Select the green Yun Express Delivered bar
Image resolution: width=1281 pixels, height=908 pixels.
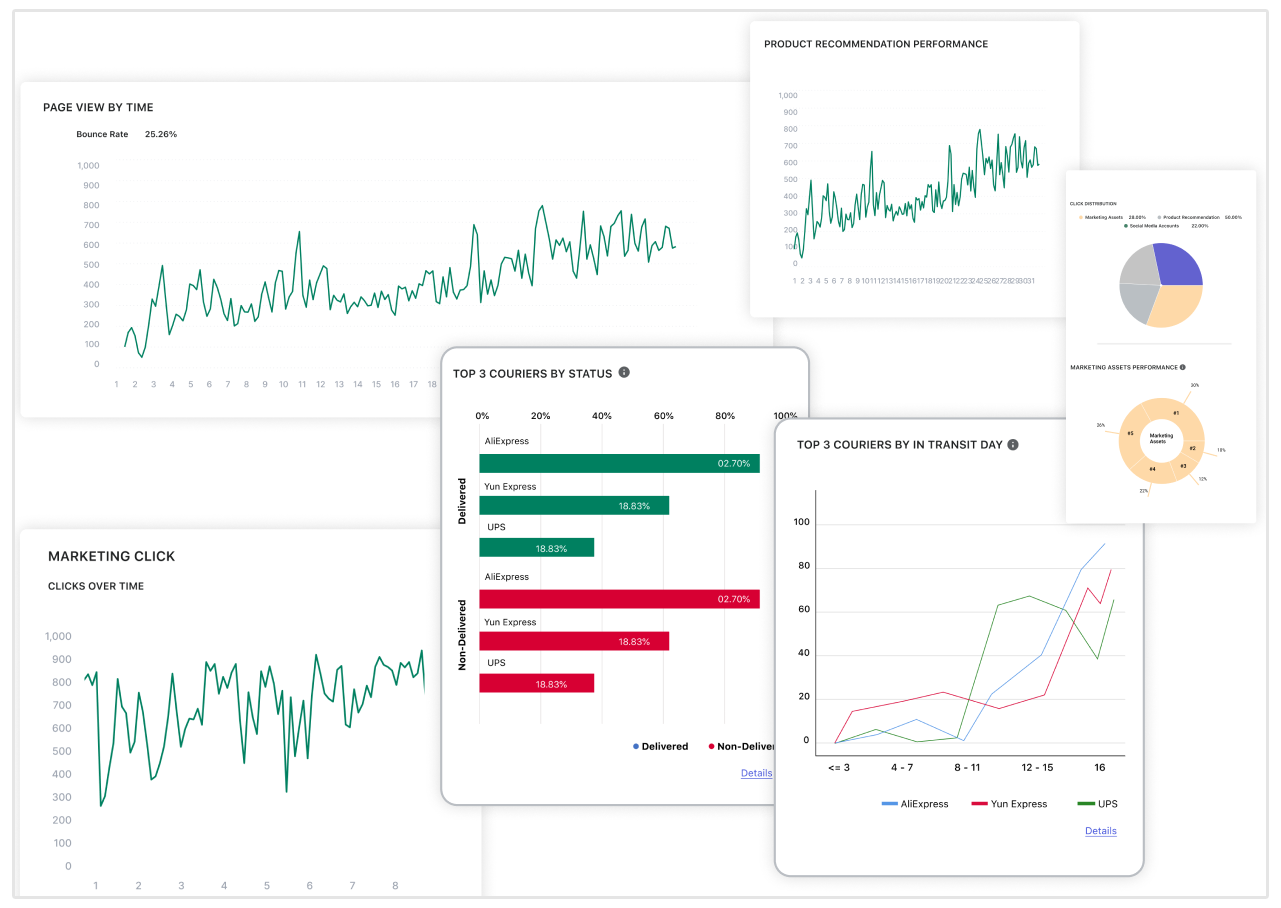point(574,506)
